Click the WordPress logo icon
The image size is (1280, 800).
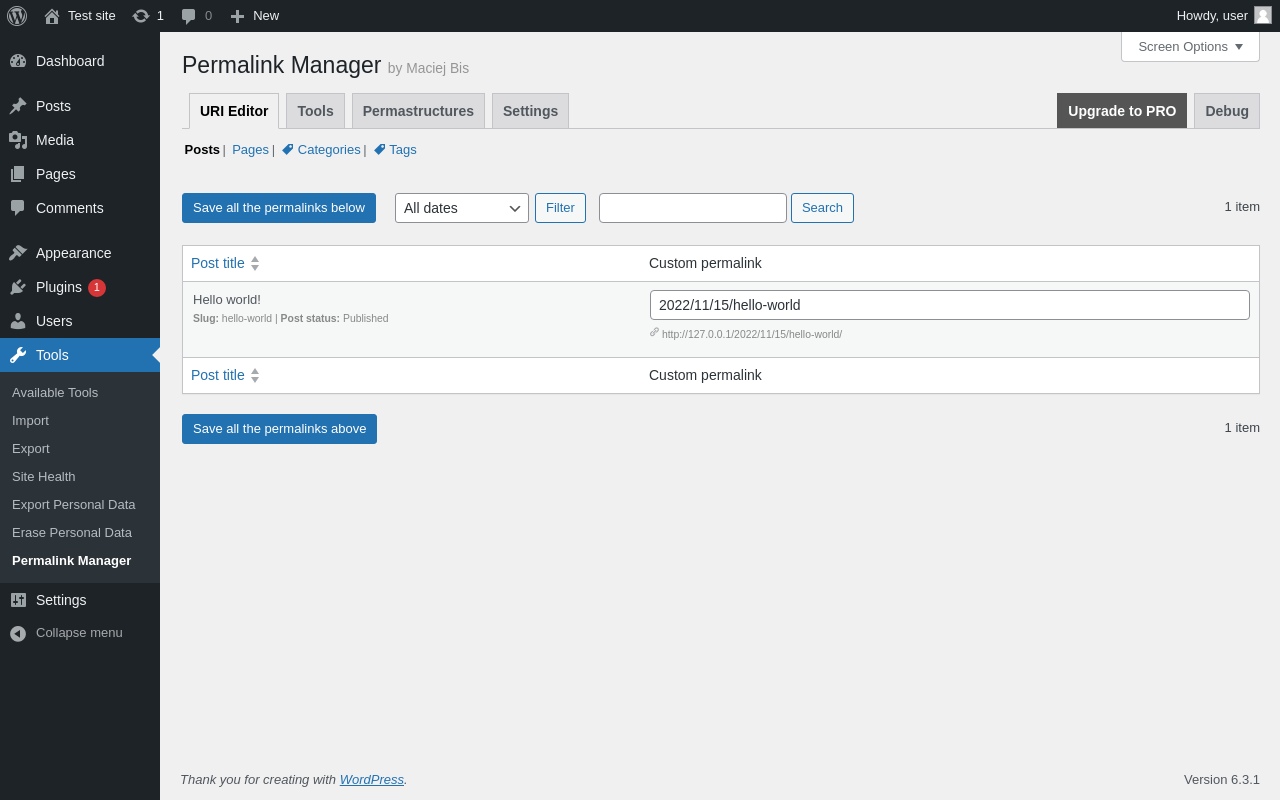coord(17,16)
